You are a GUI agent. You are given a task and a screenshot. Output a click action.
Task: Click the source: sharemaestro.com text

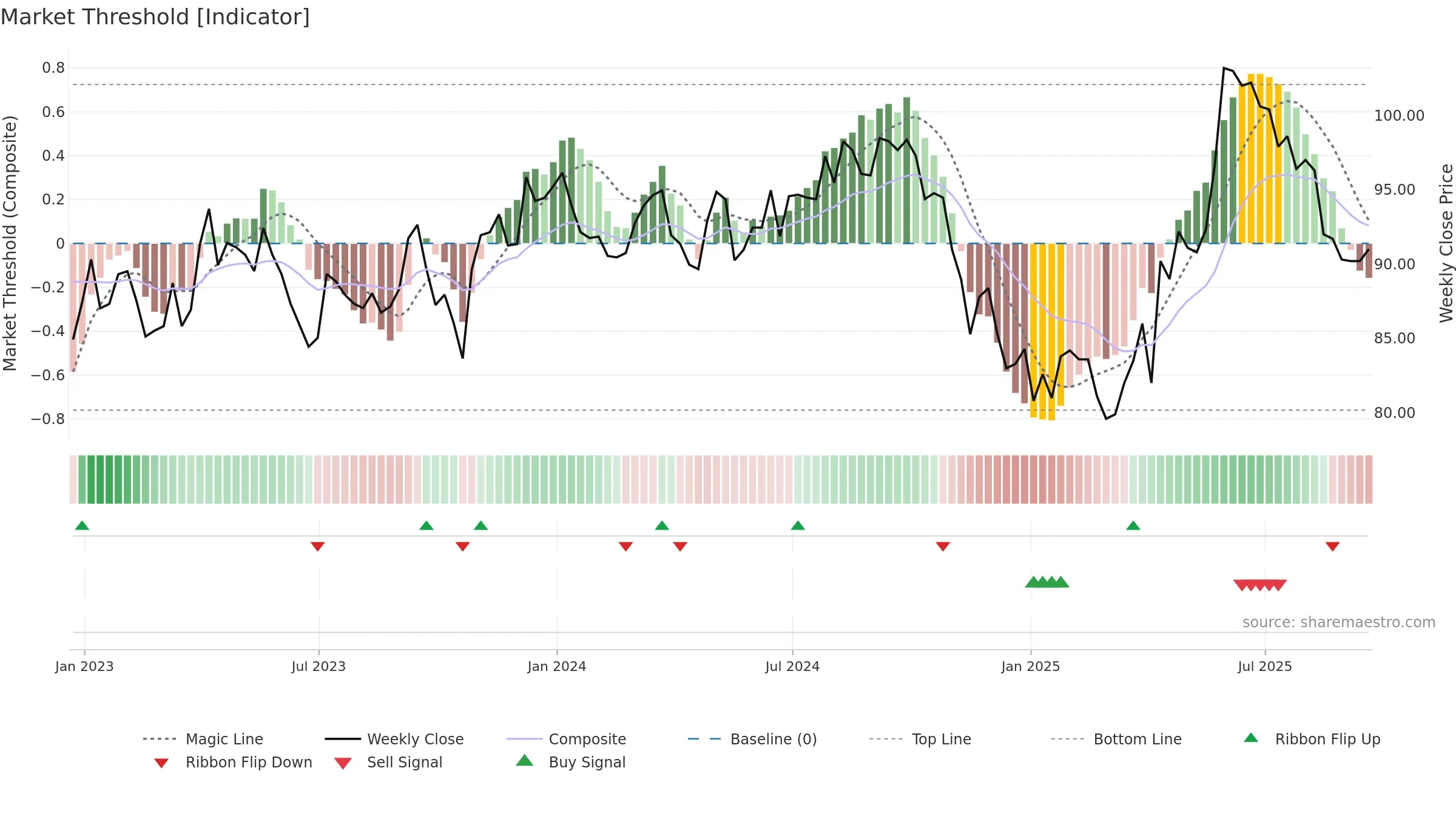(x=1339, y=622)
